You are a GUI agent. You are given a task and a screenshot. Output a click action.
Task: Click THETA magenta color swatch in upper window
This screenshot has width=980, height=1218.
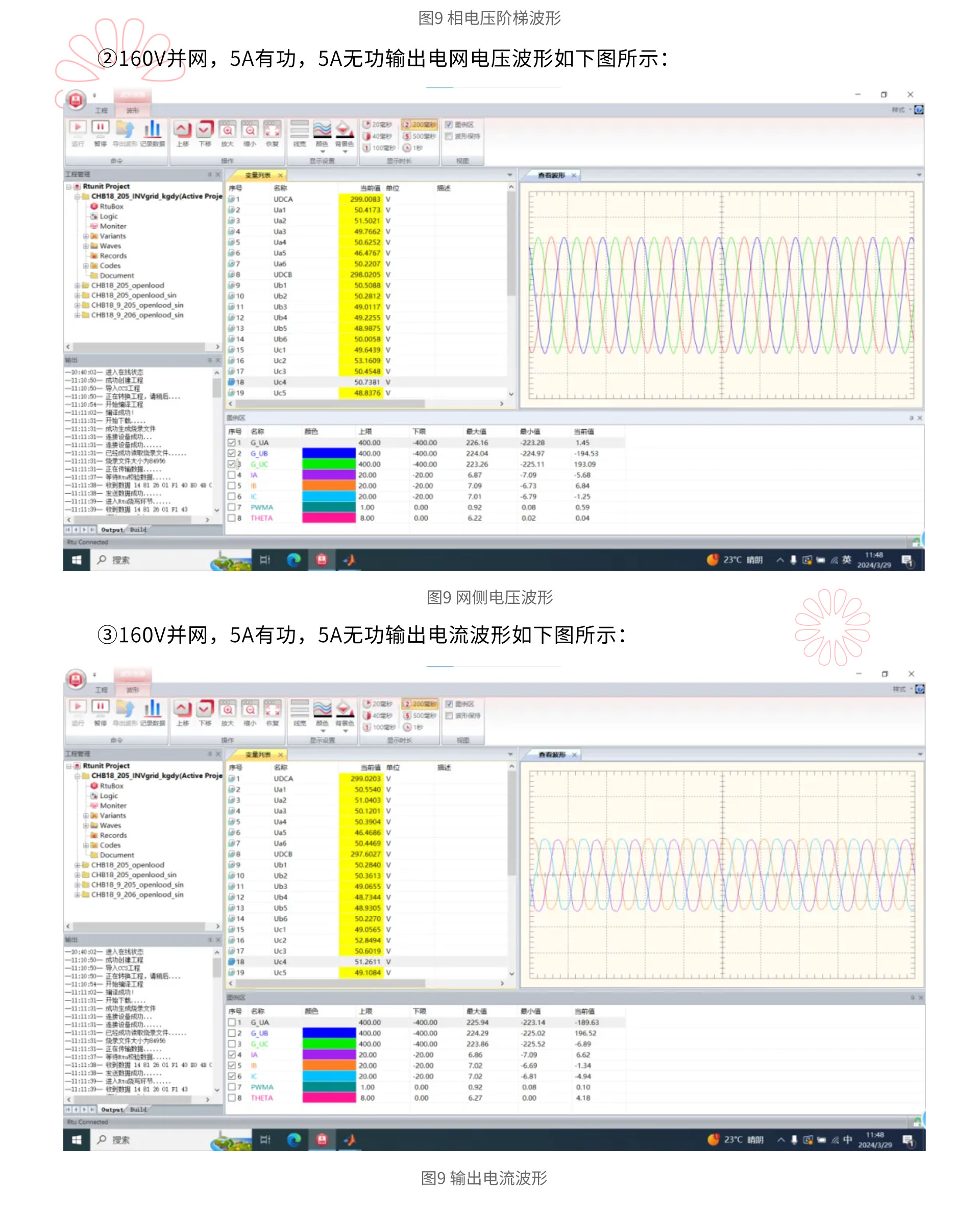click(328, 518)
